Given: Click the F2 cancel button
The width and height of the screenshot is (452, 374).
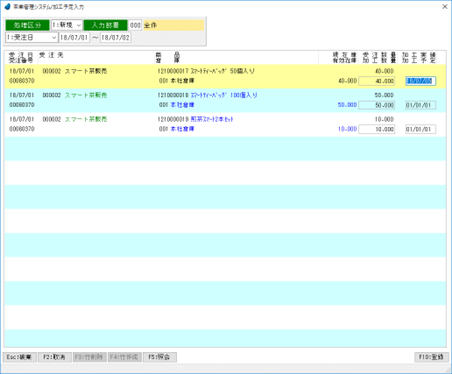Looking at the screenshot, I should (55, 357).
